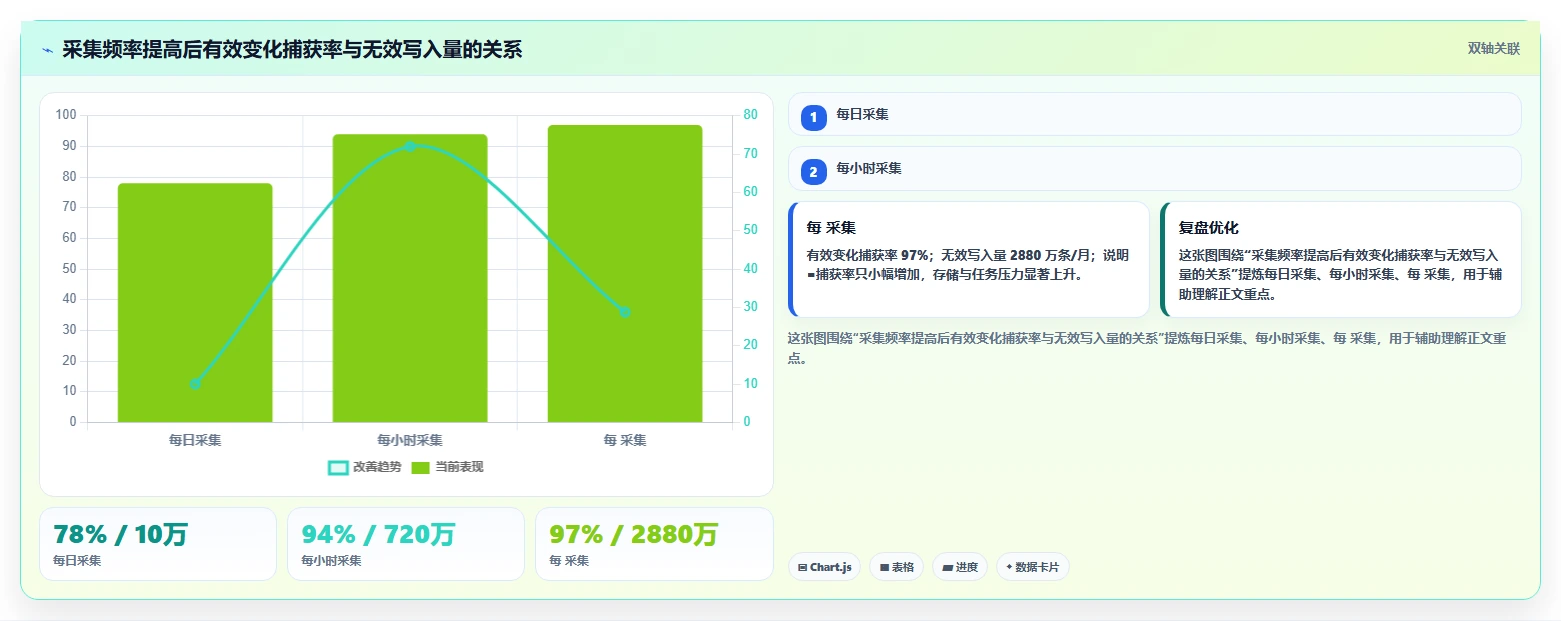The height and width of the screenshot is (621, 1561).
Task: Click the 数据卡片 tag
Action: [1033, 567]
